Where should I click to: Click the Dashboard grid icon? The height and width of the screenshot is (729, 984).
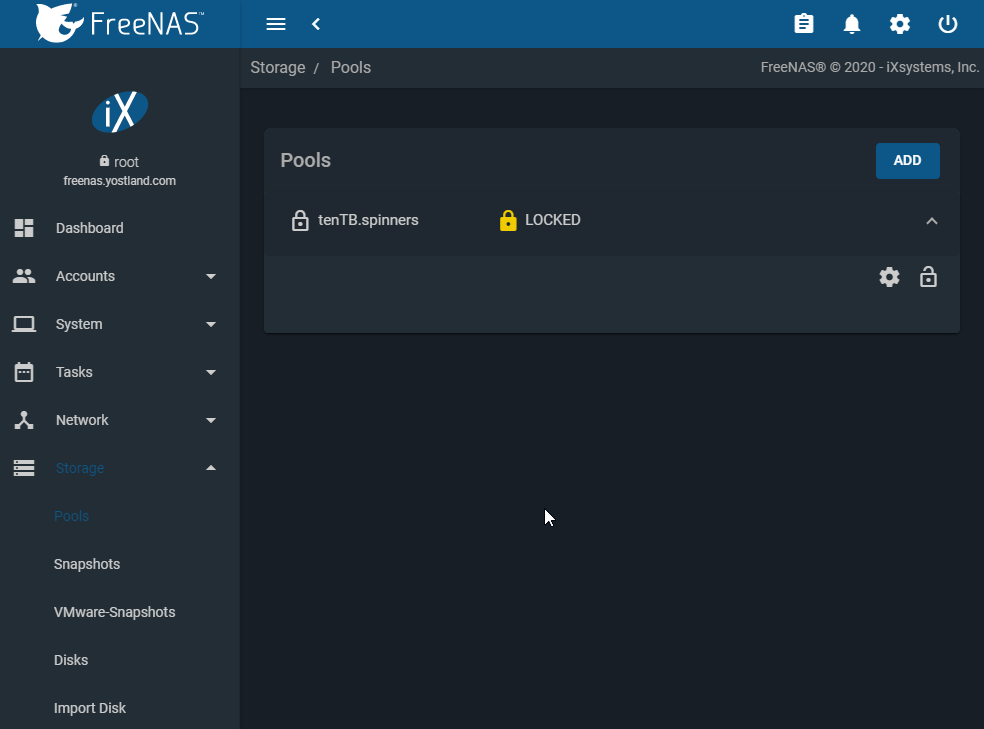coord(24,228)
